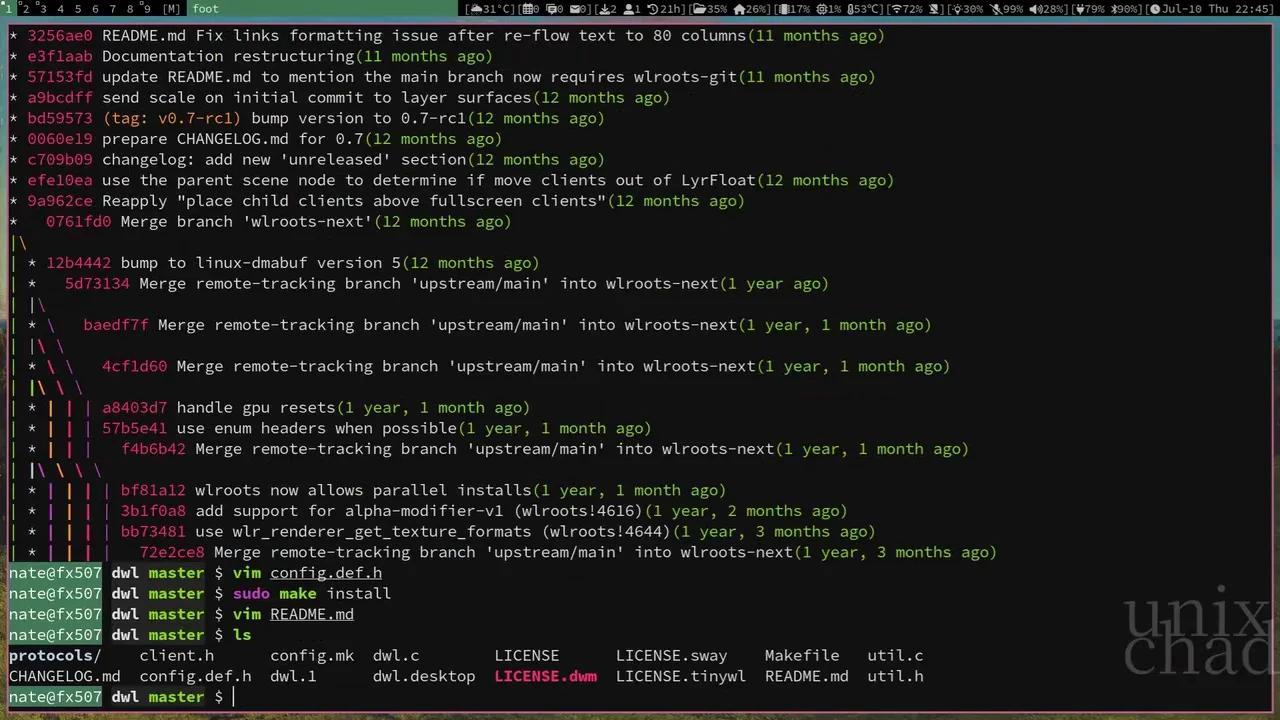Click the CPU usage icon showing 1%

pyautogui.click(x=822, y=9)
